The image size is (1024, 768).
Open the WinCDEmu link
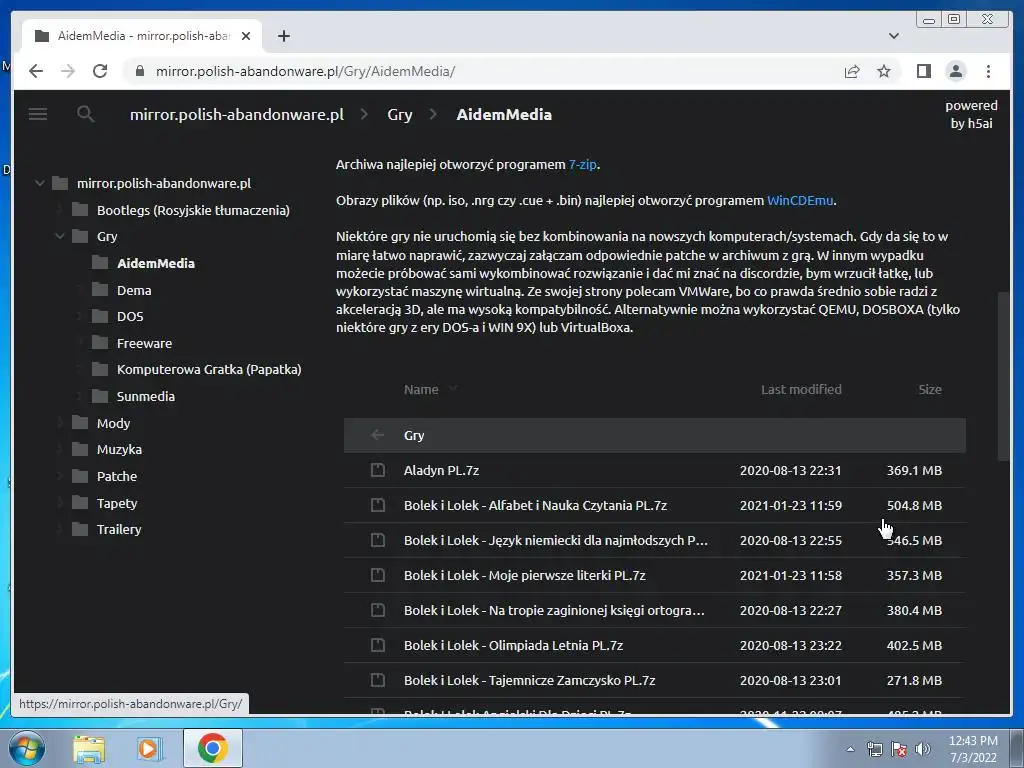click(x=800, y=200)
